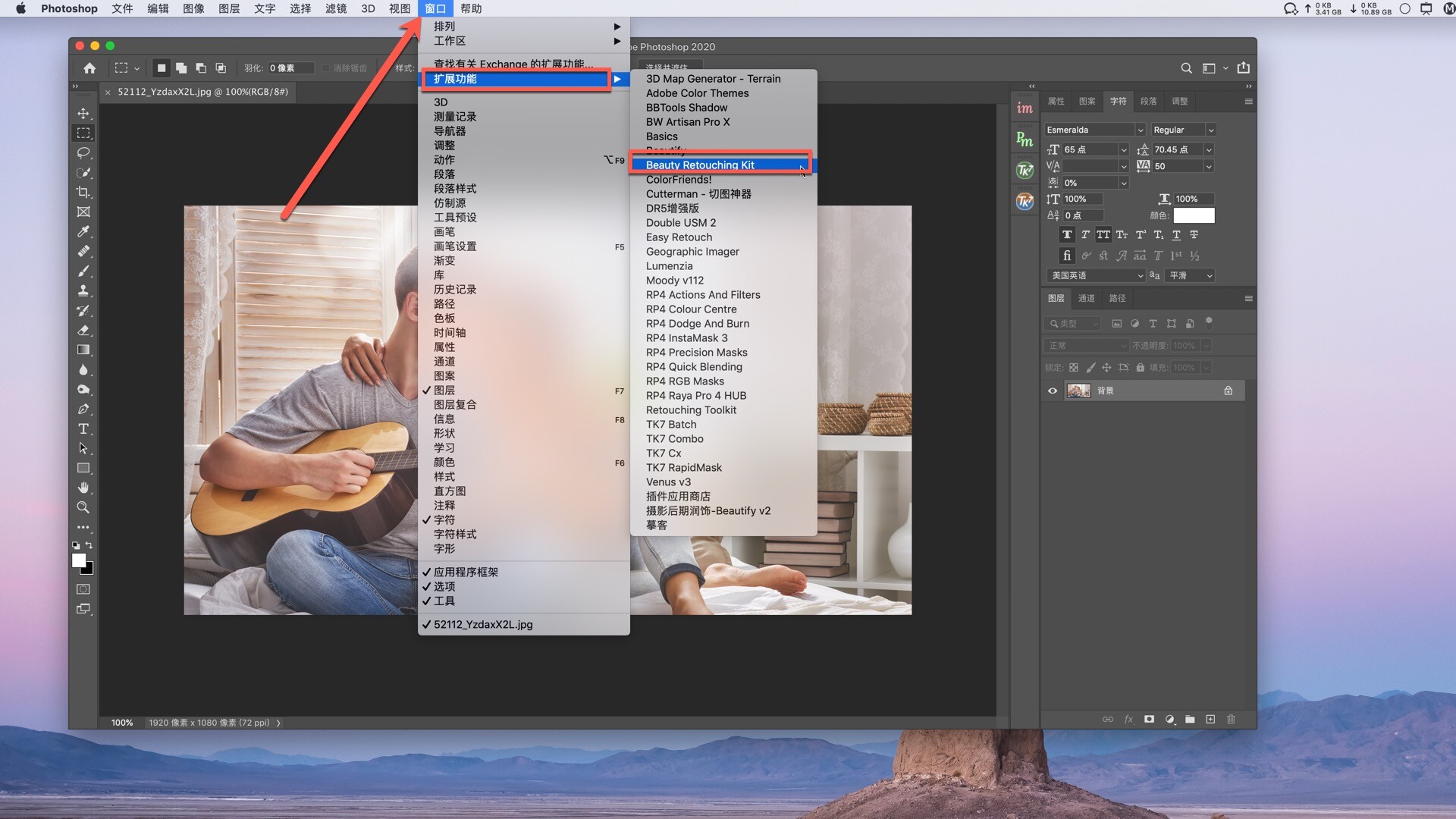Choose 插件应用商店 from extensions list
The image size is (1456, 819).
(x=723, y=497)
